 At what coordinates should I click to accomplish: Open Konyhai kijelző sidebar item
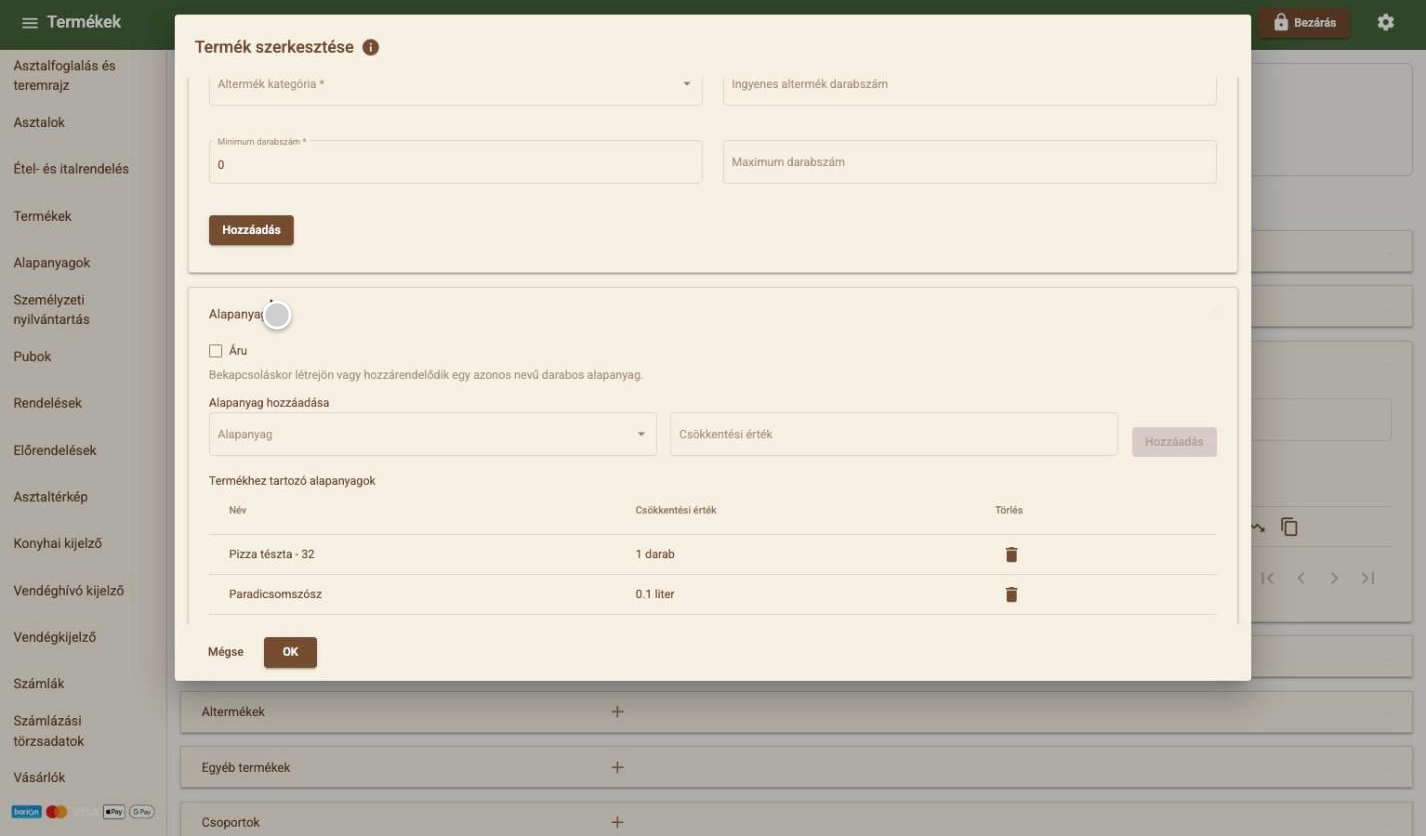point(58,544)
